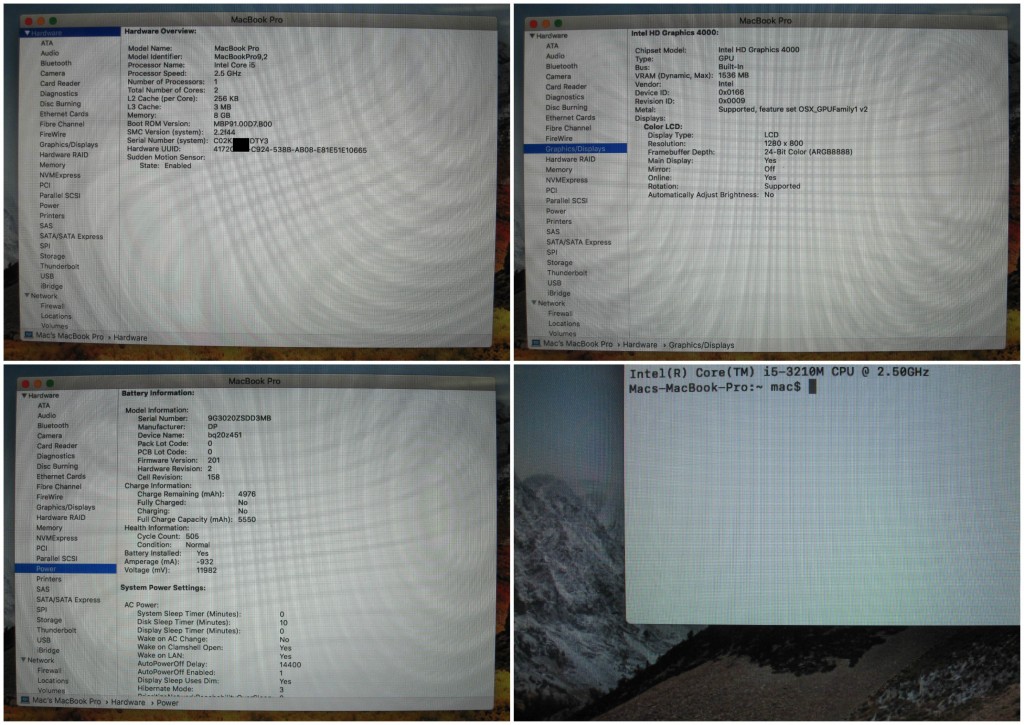Collapse Hardware triangle in Intel HD Graphics window
The image size is (1024, 725).
tap(533, 36)
